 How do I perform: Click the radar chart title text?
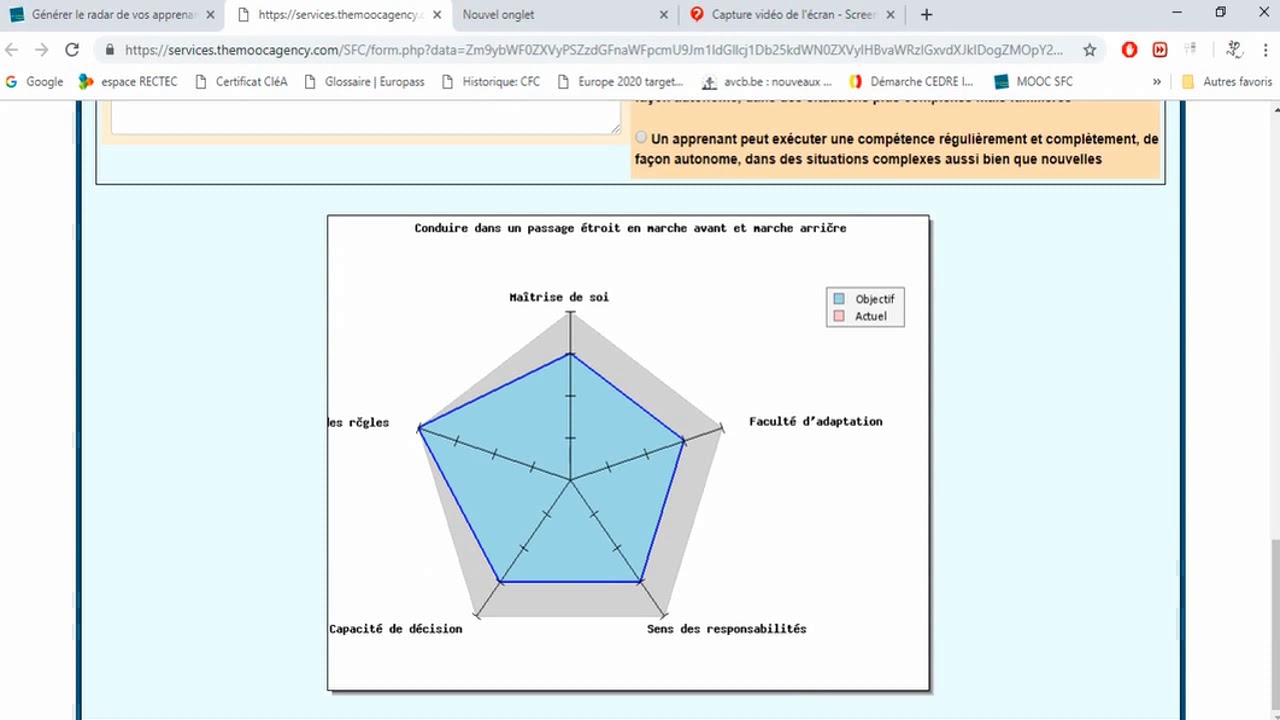click(630, 228)
